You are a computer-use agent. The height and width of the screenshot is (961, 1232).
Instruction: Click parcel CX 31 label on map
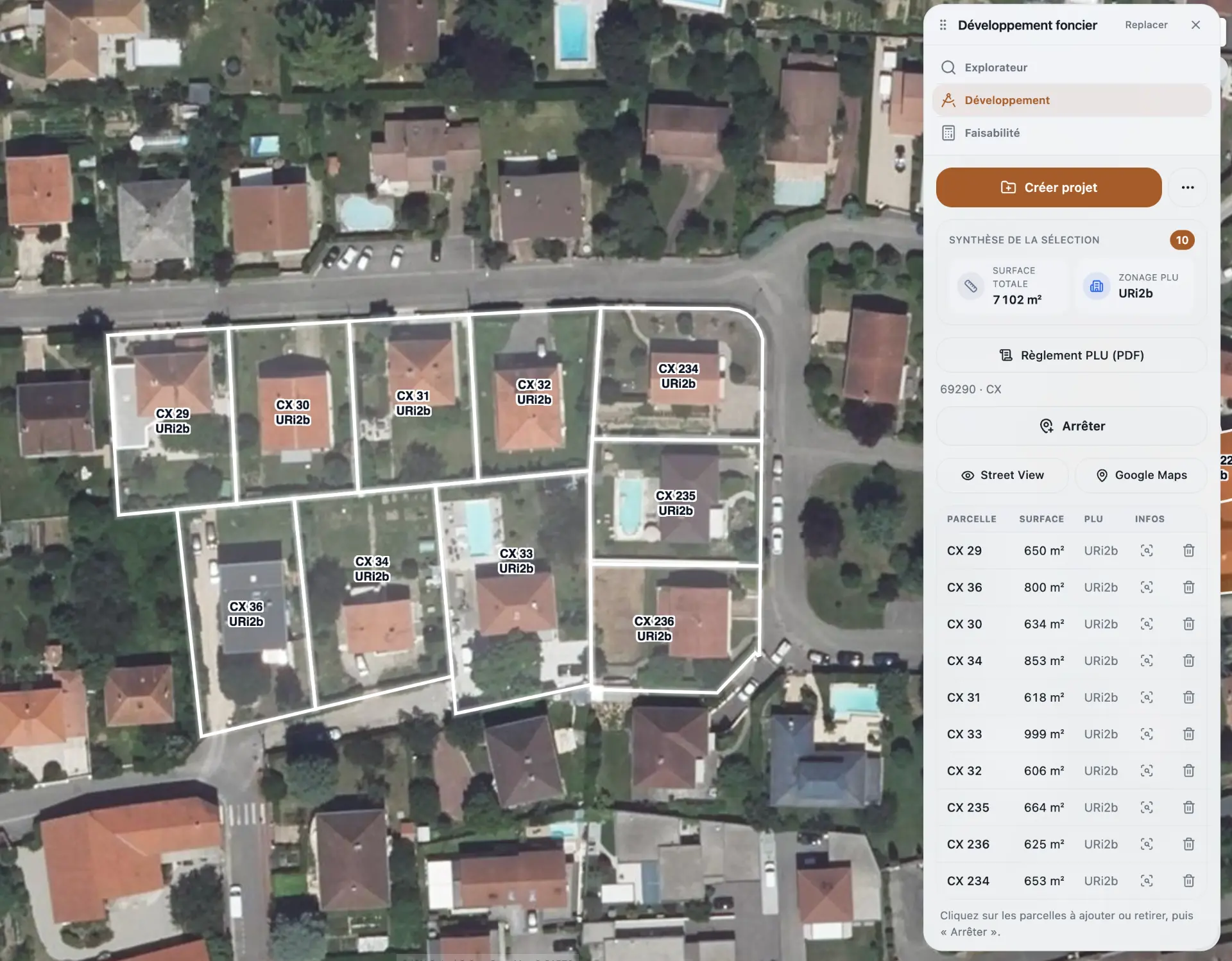tap(413, 403)
